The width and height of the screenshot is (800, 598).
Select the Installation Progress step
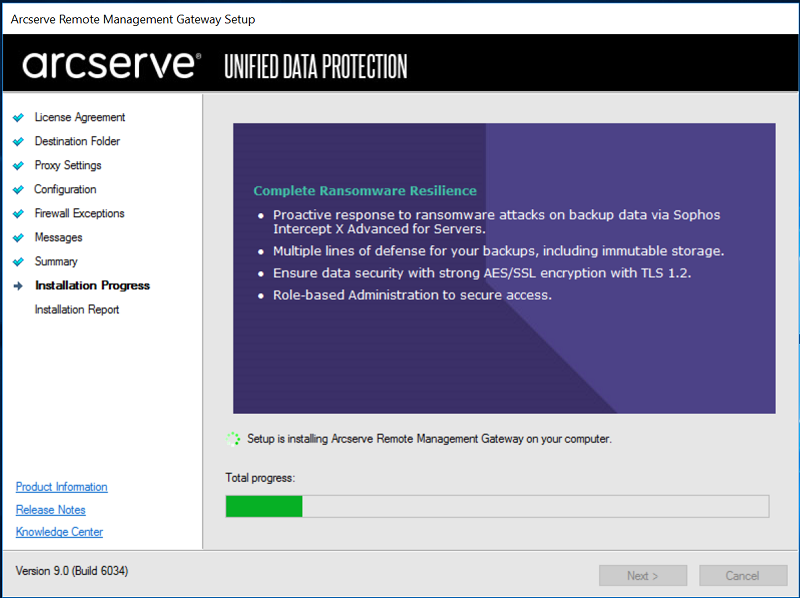click(92, 285)
